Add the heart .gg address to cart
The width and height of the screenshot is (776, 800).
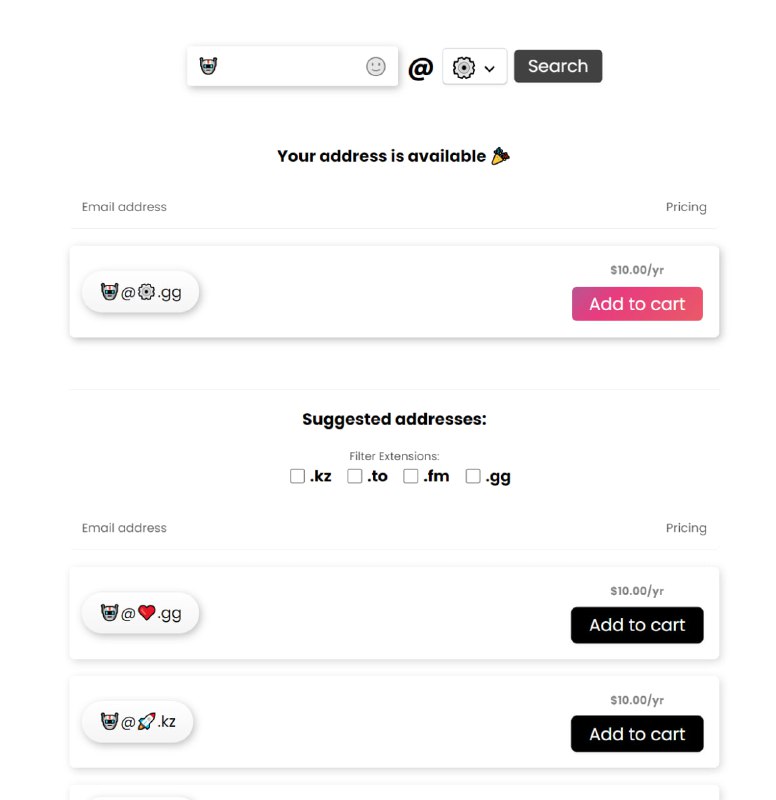pos(637,625)
